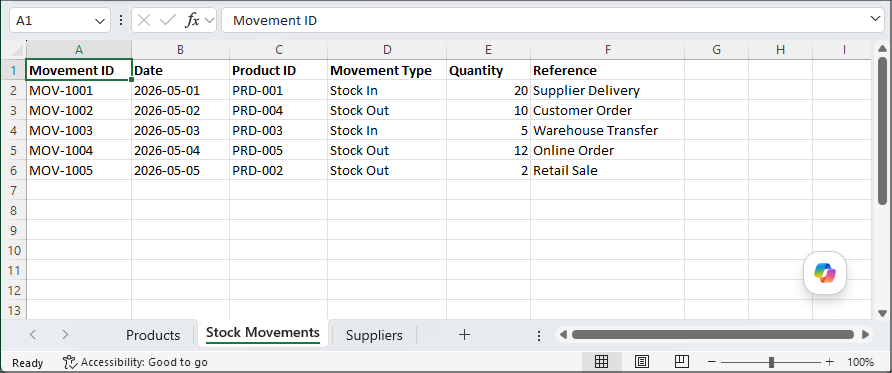The image size is (892, 373).
Task: Switch to the Products sheet tab
Action: (152, 335)
